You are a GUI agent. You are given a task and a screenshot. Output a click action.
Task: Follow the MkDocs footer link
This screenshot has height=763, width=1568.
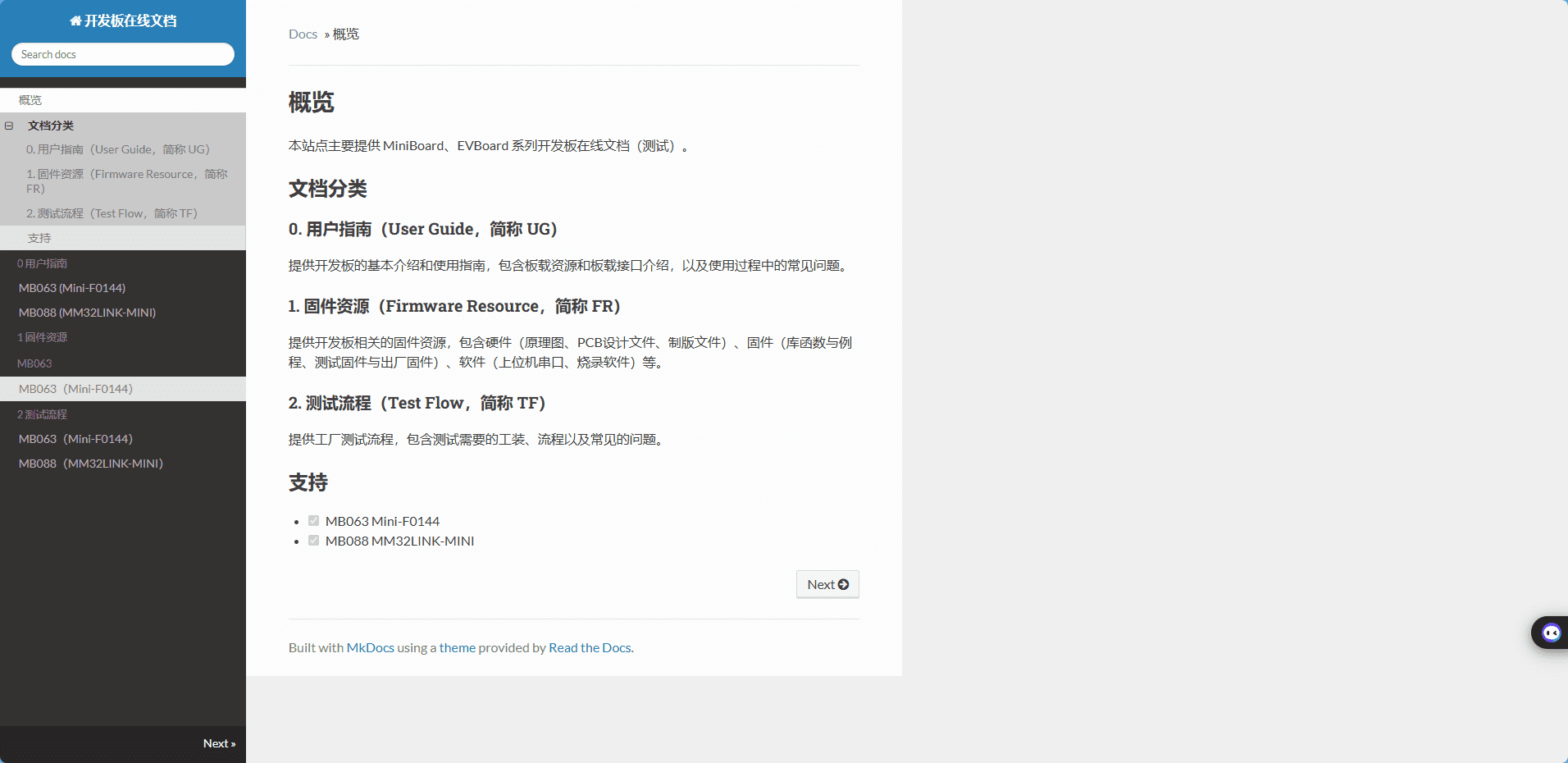(x=370, y=647)
